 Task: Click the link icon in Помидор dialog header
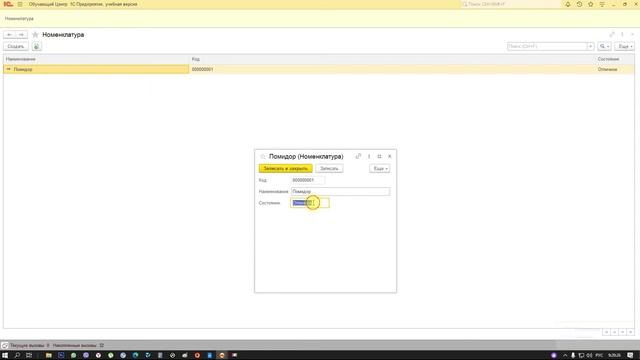click(358, 156)
